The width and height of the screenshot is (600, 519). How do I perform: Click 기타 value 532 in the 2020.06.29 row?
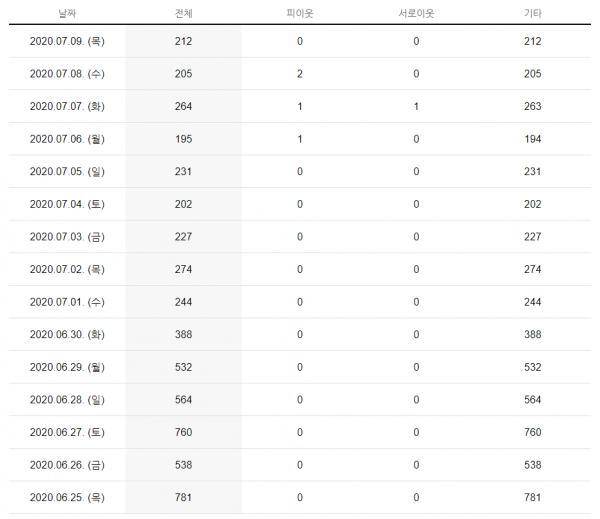532,367
